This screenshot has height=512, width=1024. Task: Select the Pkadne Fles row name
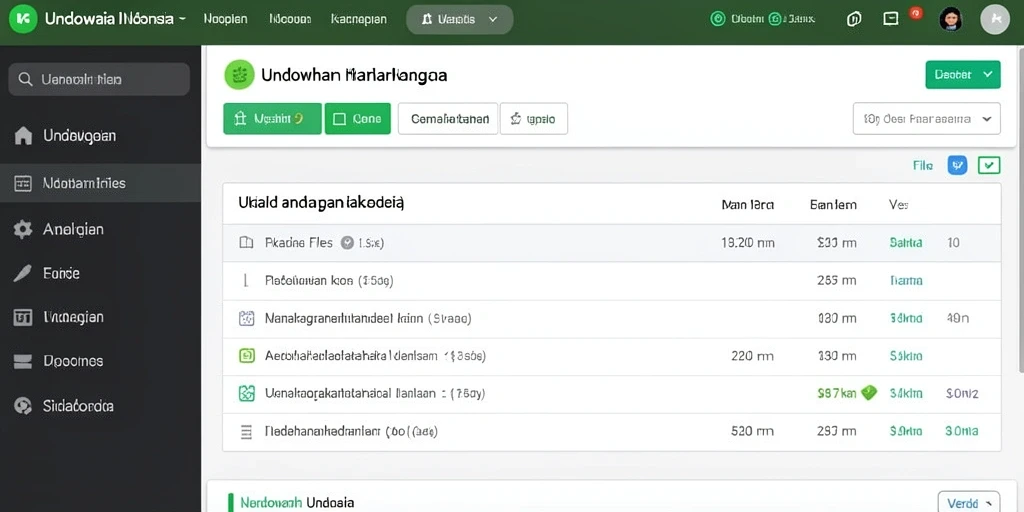pyautogui.click(x=299, y=243)
